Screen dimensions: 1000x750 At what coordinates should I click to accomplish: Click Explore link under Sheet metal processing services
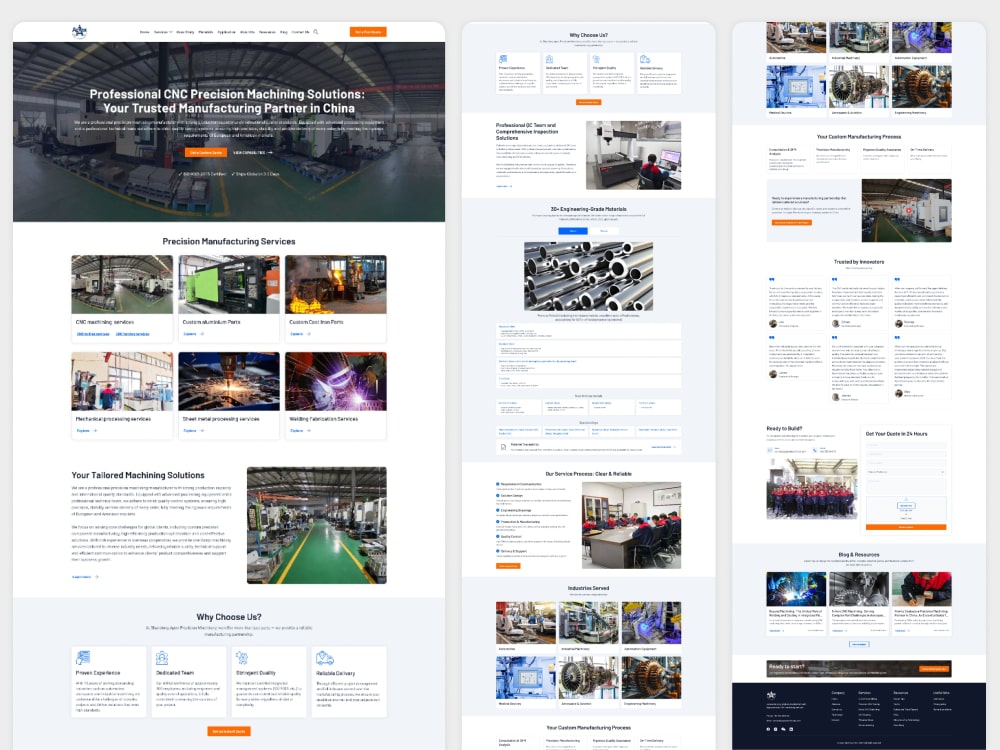193,430
